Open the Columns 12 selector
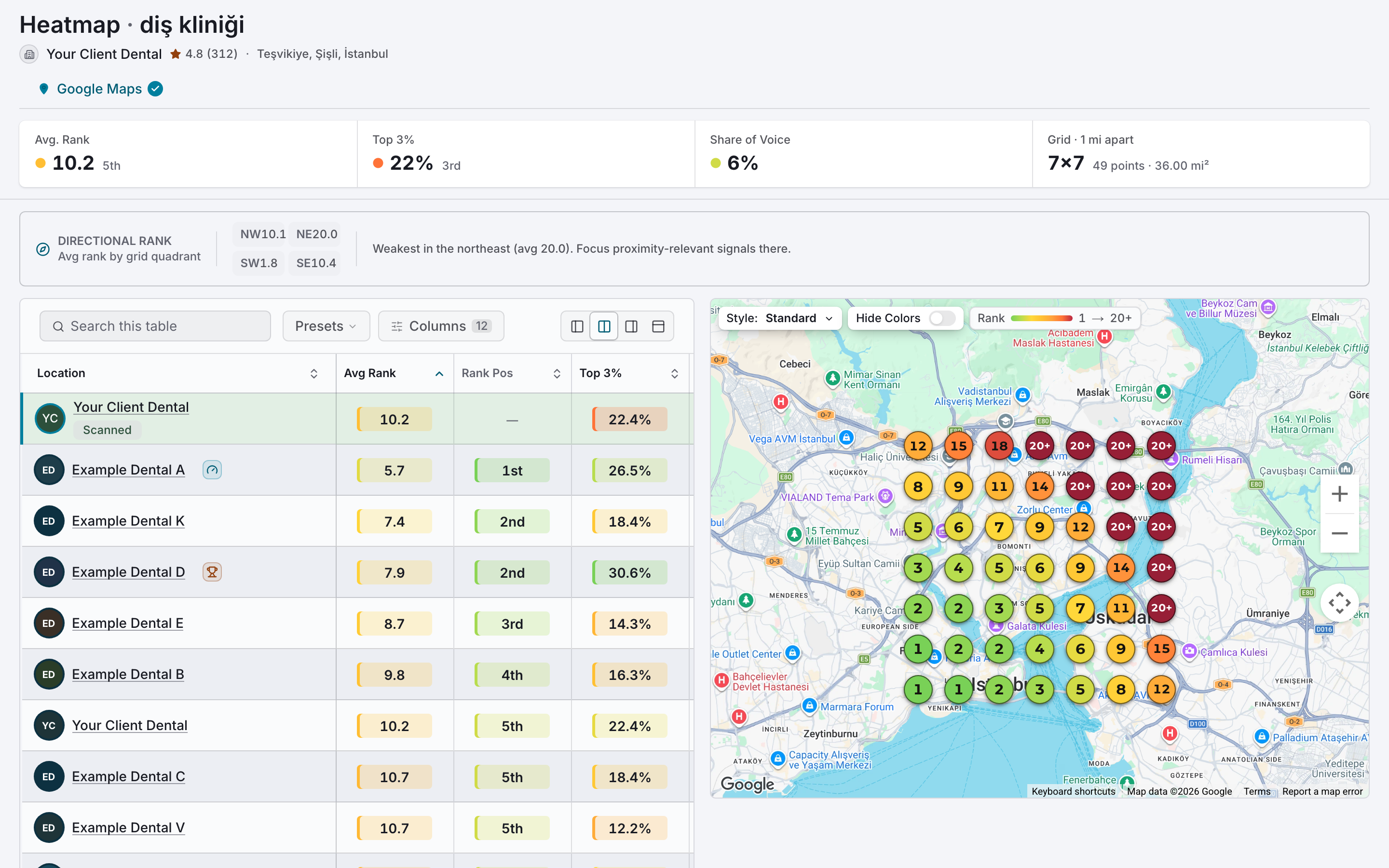This screenshot has height=868, width=1389. point(441,326)
